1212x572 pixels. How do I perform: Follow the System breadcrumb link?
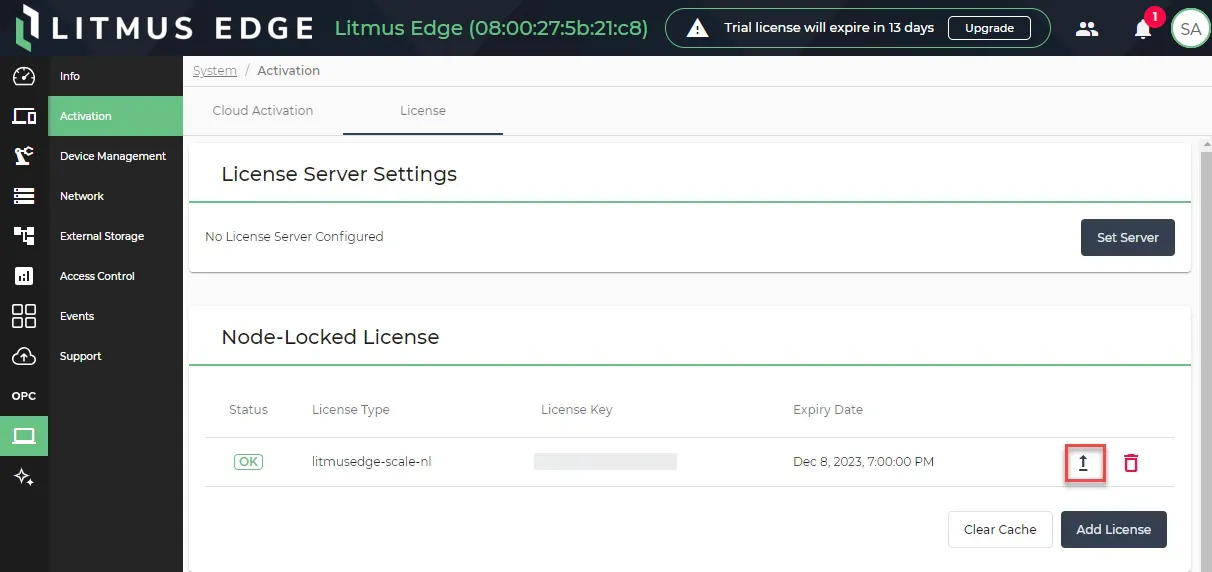click(215, 71)
